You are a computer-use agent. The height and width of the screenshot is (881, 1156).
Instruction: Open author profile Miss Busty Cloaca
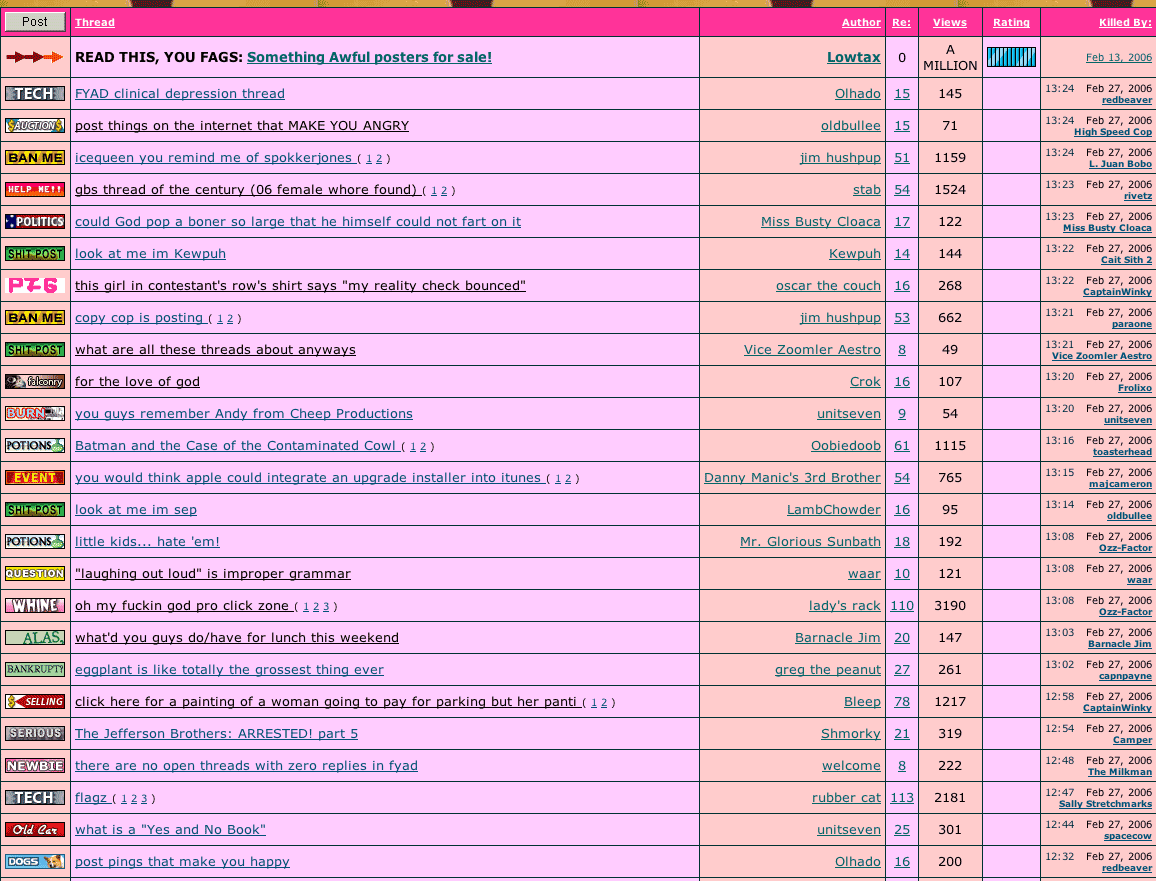click(x=821, y=221)
